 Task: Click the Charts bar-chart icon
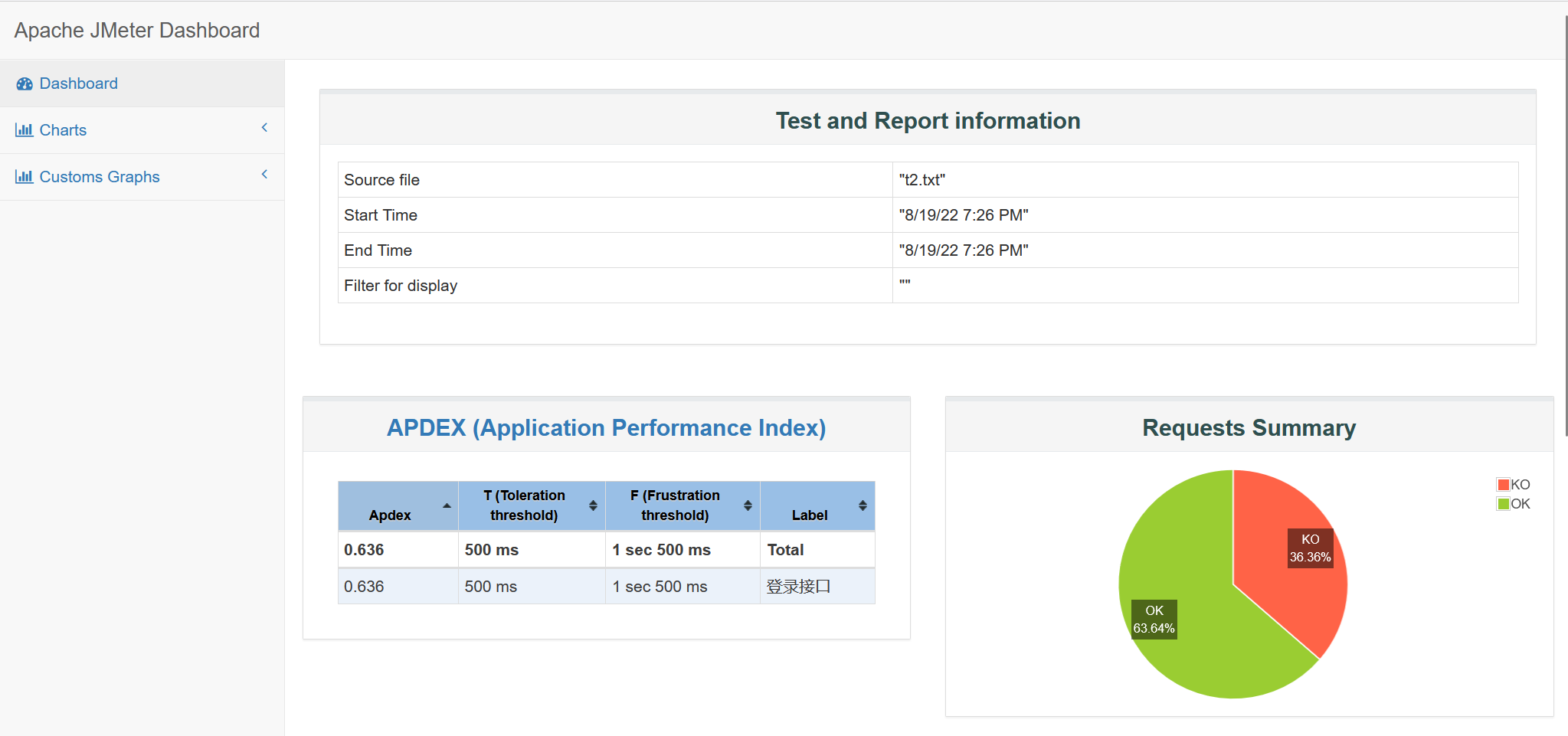pos(24,130)
